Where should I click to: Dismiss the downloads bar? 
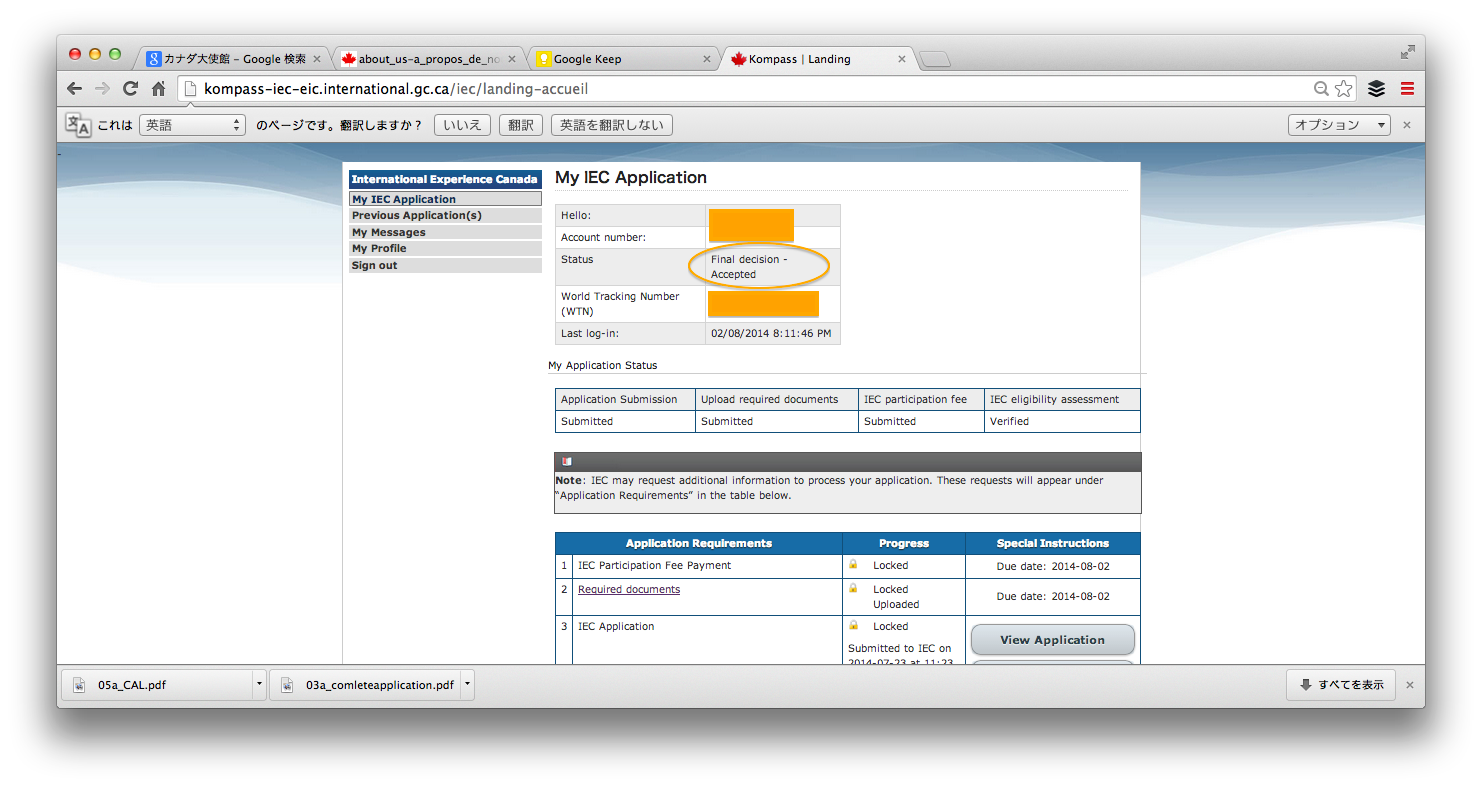(x=1410, y=685)
